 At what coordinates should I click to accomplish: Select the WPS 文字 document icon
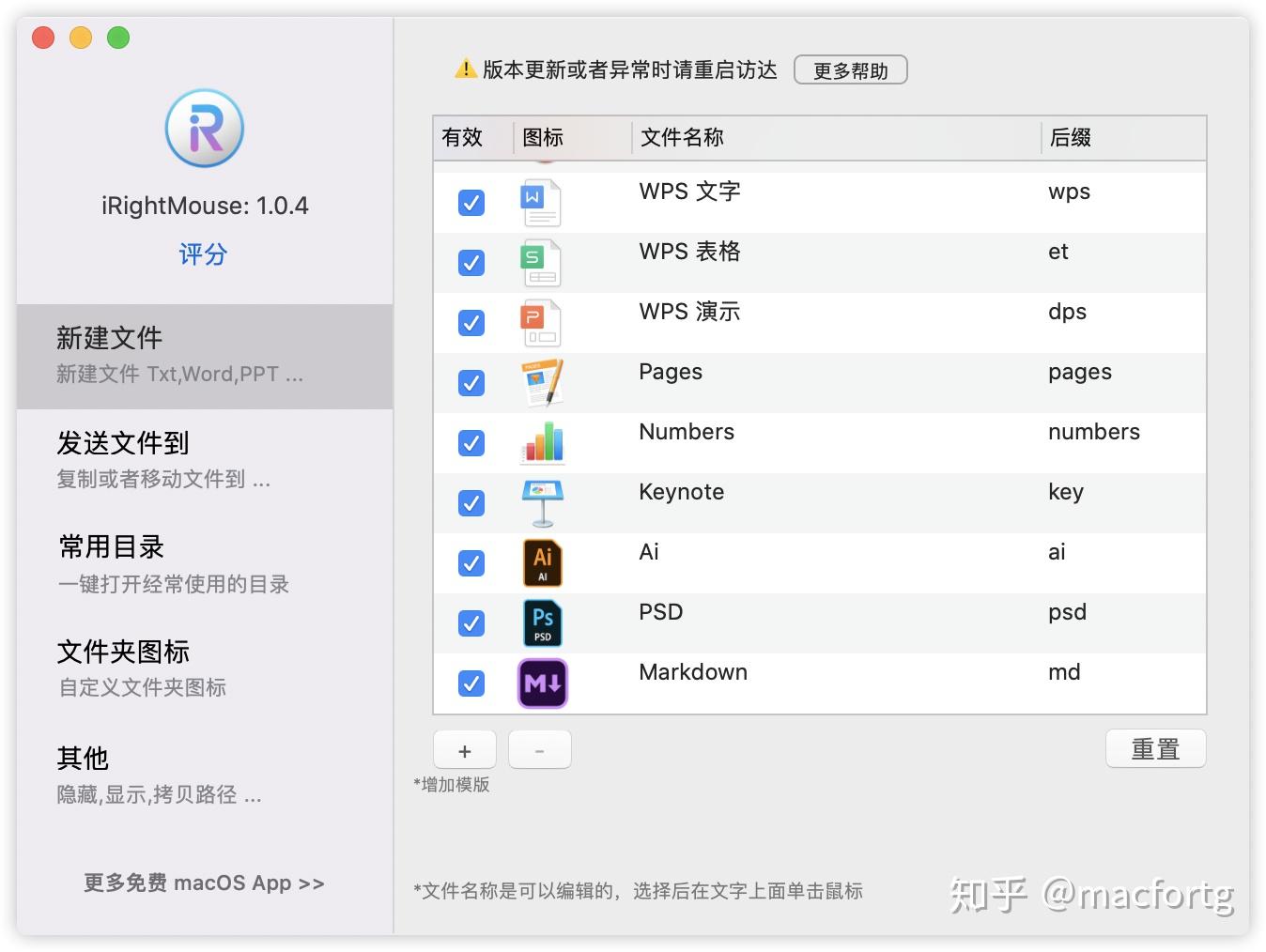click(540, 202)
